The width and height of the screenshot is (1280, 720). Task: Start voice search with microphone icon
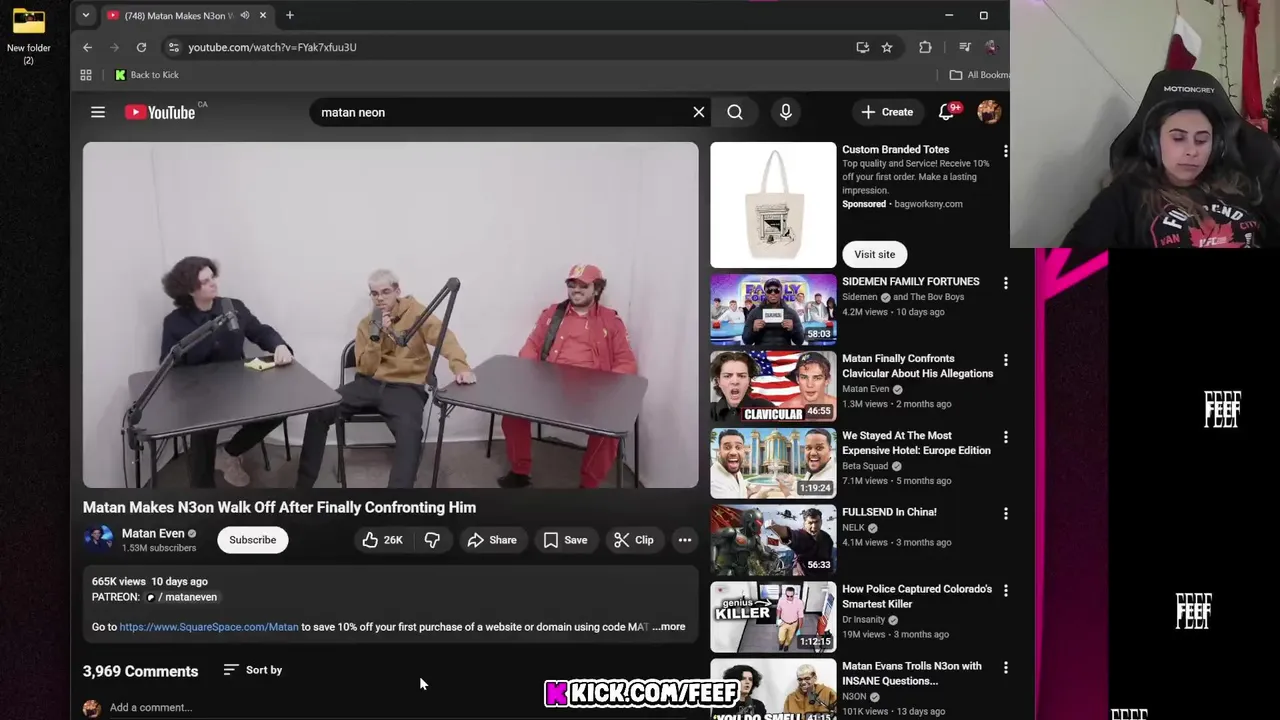tap(786, 112)
